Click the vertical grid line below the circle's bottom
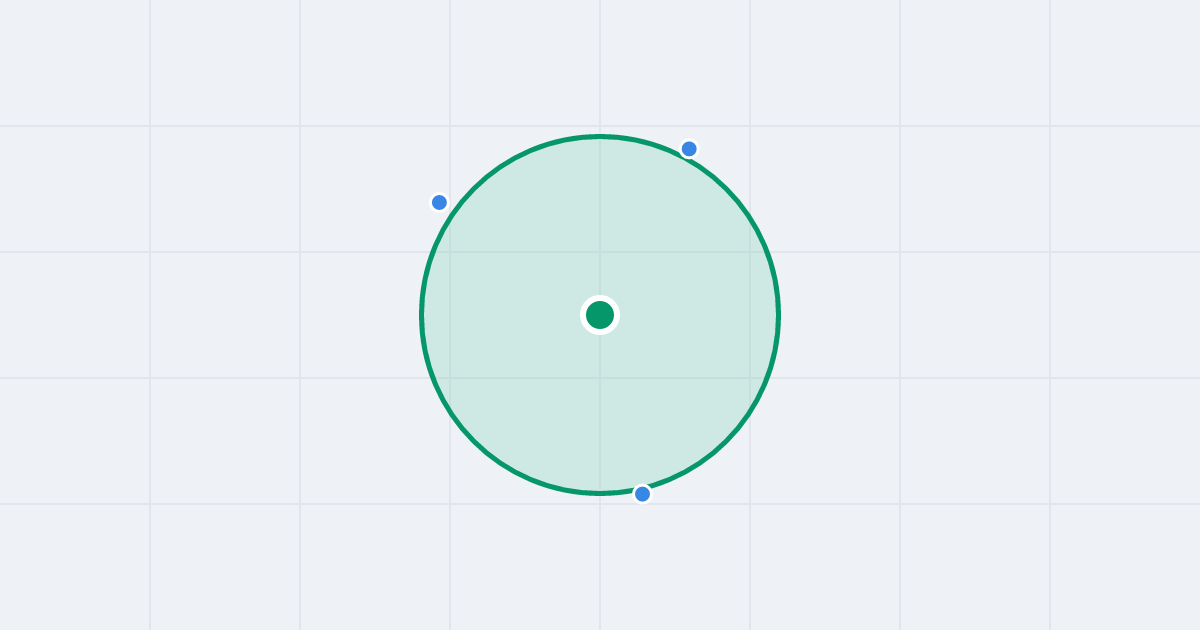Screen dimensions: 1200x630 tap(600, 560)
